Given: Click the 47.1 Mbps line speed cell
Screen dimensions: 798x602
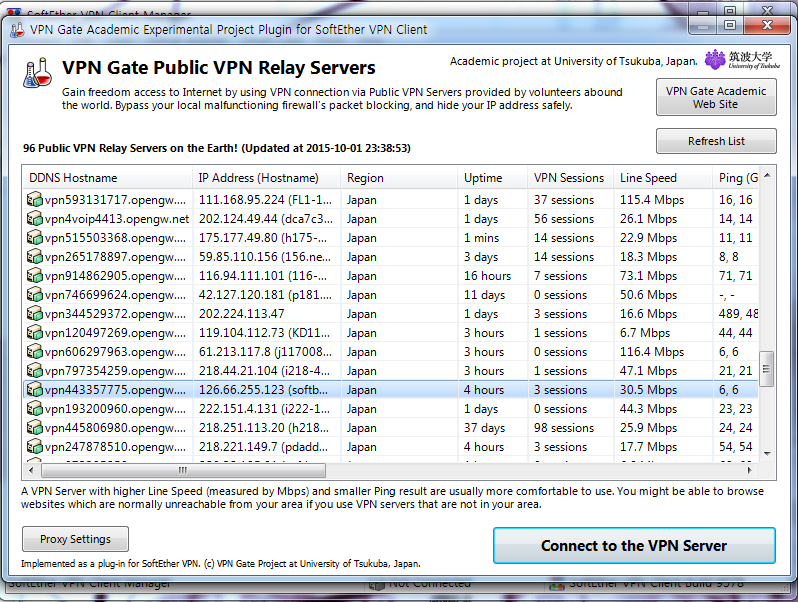Looking at the screenshot, I should click(648, 370).
